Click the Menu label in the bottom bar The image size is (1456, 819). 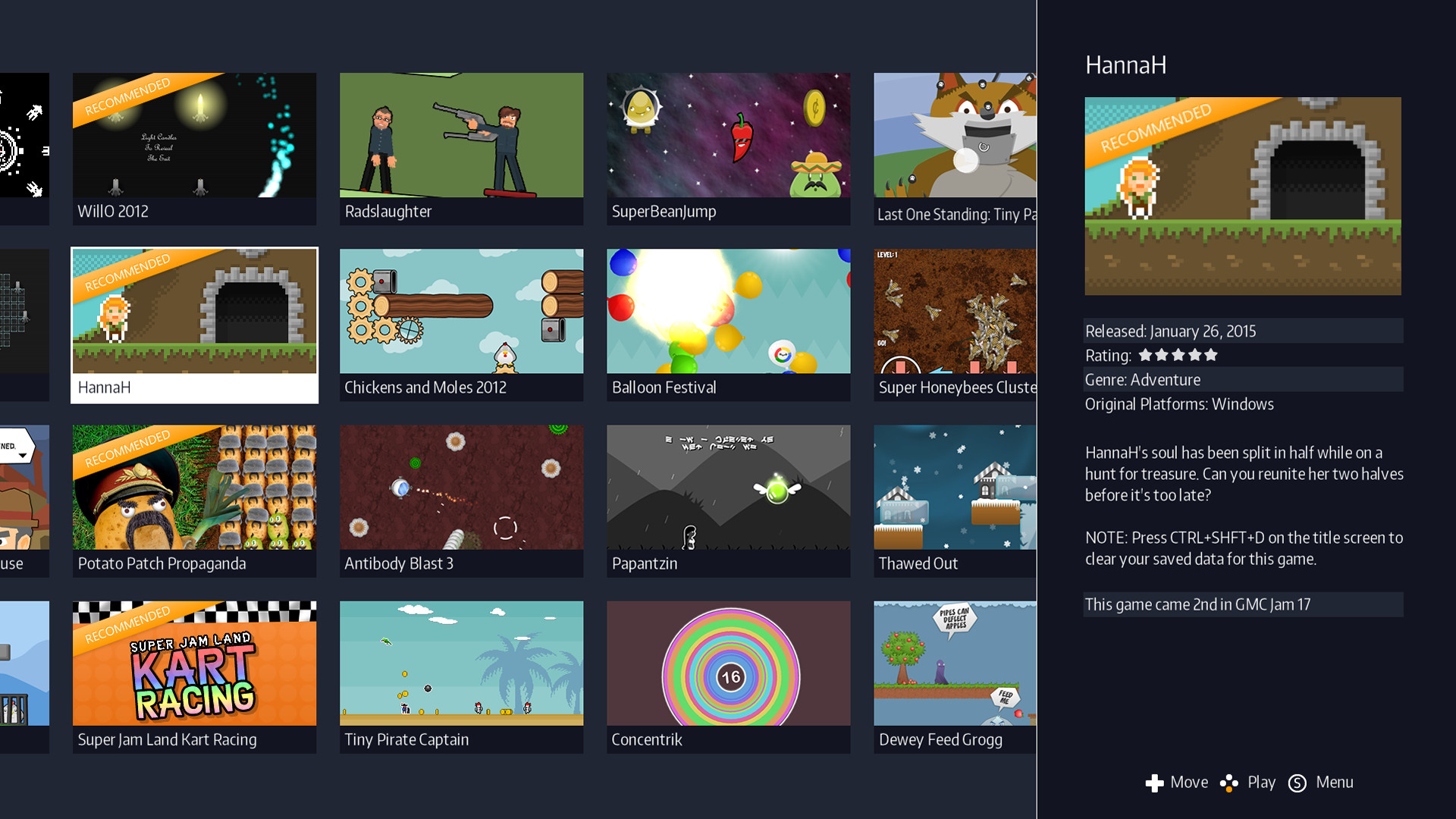[x=1334, y=782]
